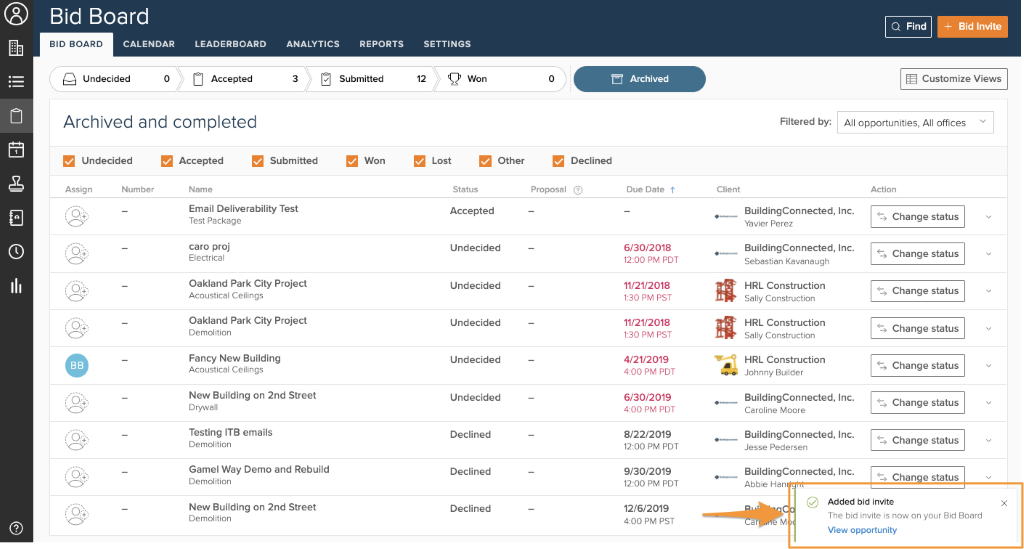The image size is (1024, 549).
Task: Open the calendar icon in left sidebar
Action: coord(16,150)
